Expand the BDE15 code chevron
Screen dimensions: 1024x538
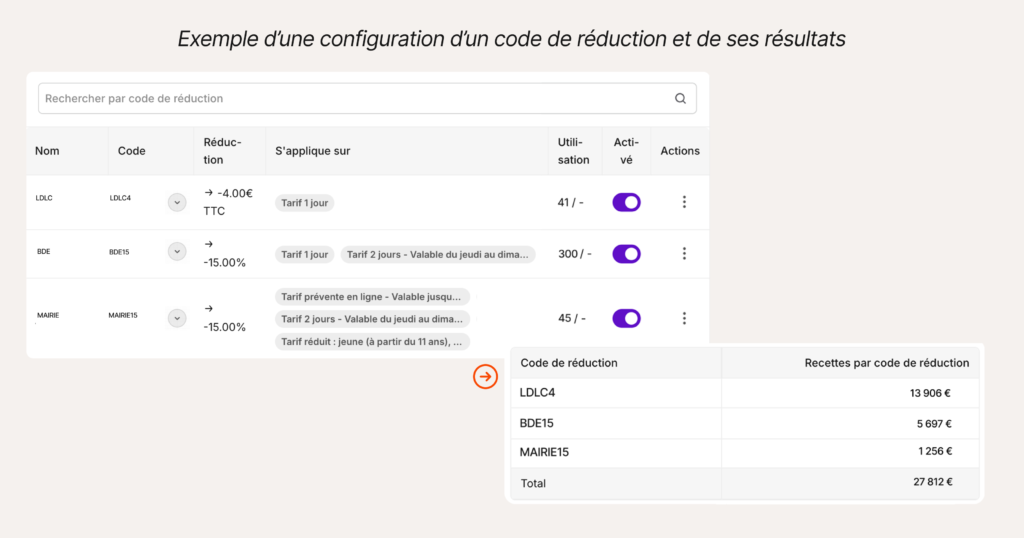177,251
